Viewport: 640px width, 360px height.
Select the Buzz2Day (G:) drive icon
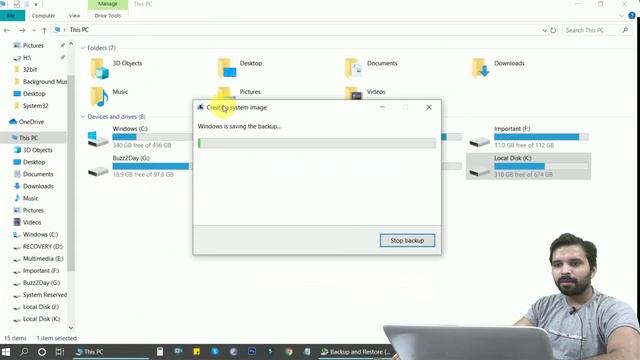click(98, 171)
